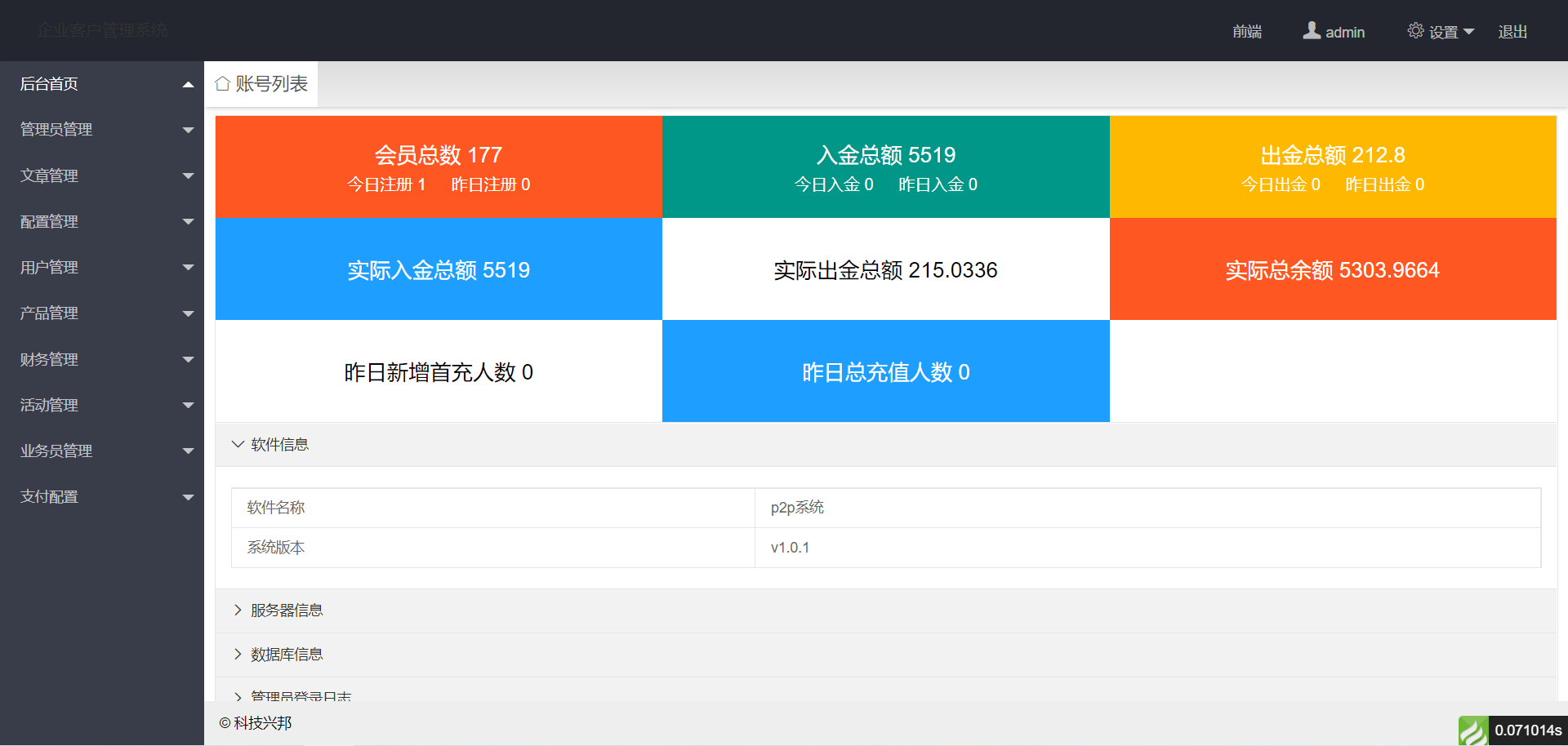
Task: Expand the 数据库信息 panel
Action: pyautogui.click(x=286, y=655)
